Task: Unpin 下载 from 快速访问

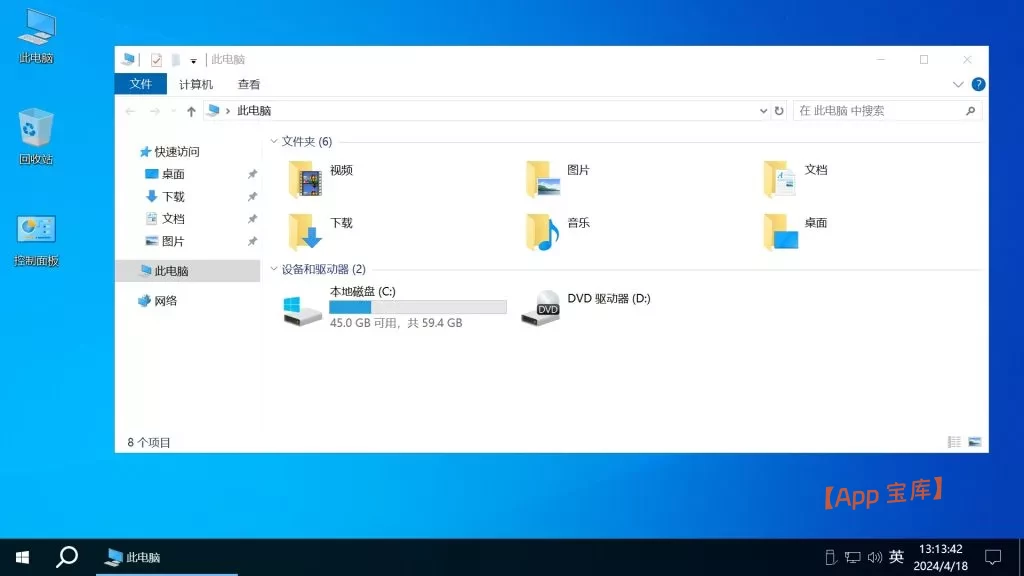Action: (x=252, y=196)
